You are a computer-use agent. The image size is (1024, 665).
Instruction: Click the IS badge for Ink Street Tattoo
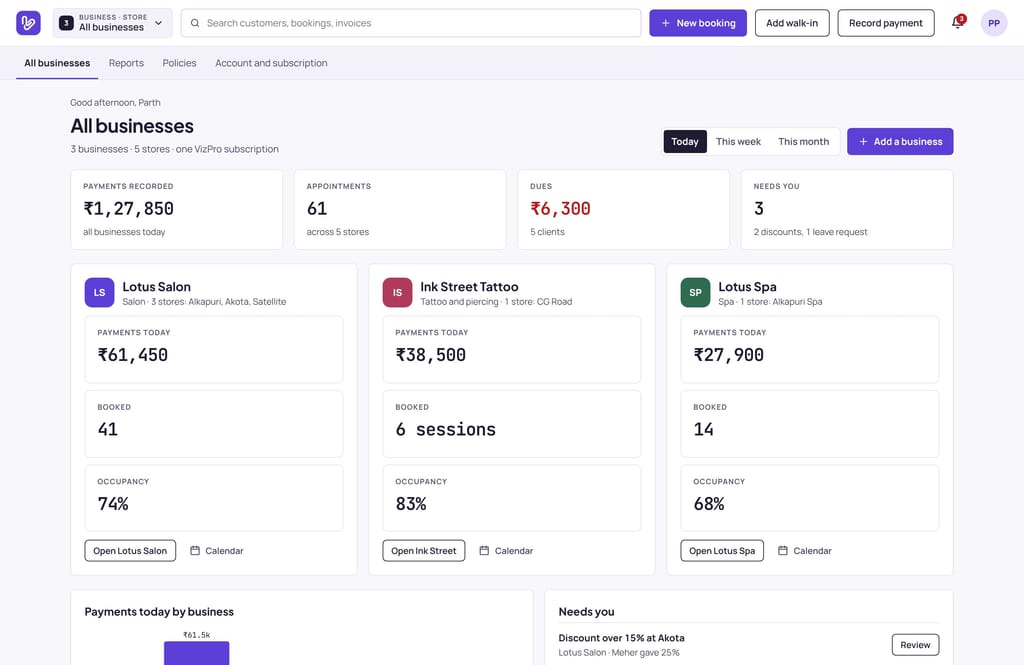coord(397,293)
